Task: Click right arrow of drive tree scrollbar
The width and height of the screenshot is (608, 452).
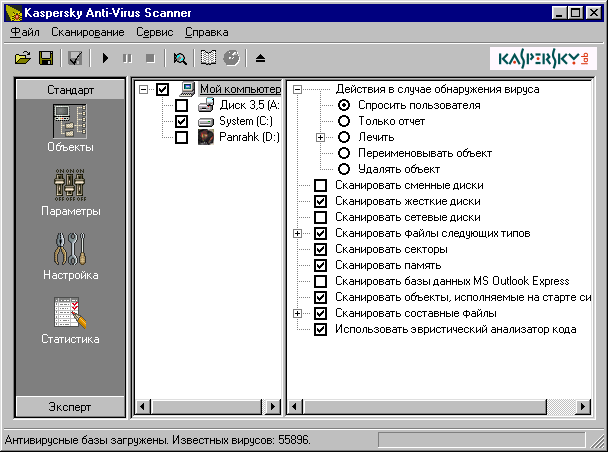Action: [273, 407]
